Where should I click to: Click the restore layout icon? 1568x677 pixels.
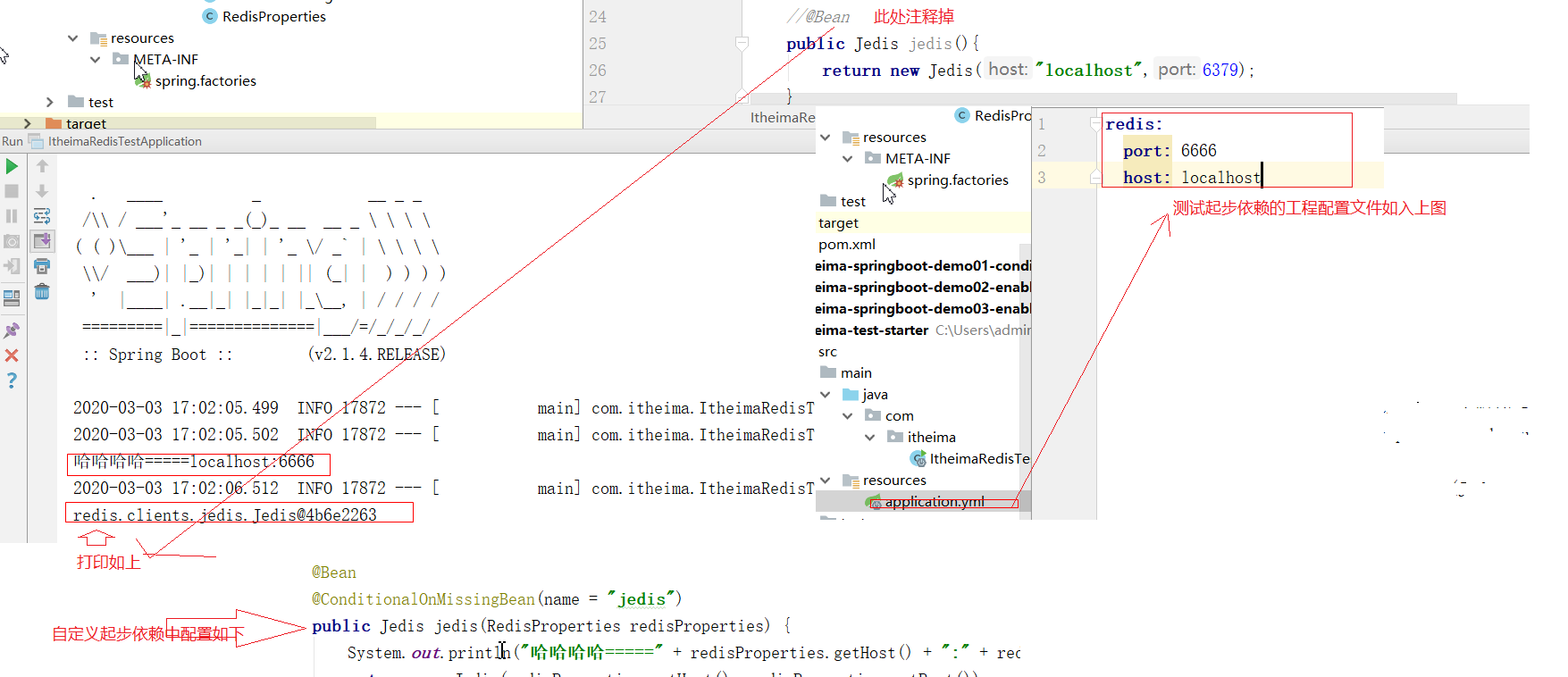click(x=12, y=298)
